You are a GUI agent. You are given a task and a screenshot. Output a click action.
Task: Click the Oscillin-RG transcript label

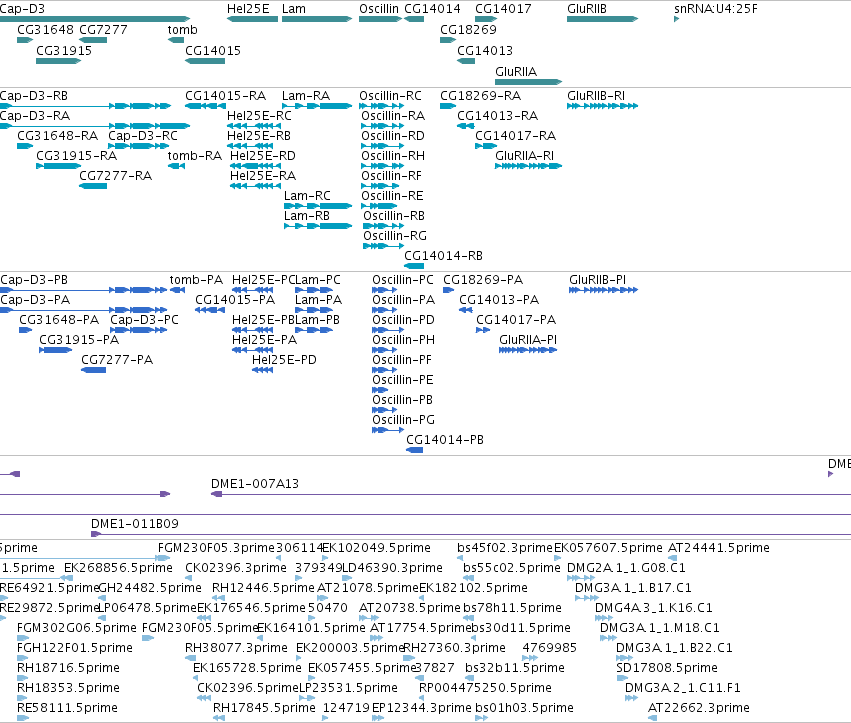tap(395, 236)
